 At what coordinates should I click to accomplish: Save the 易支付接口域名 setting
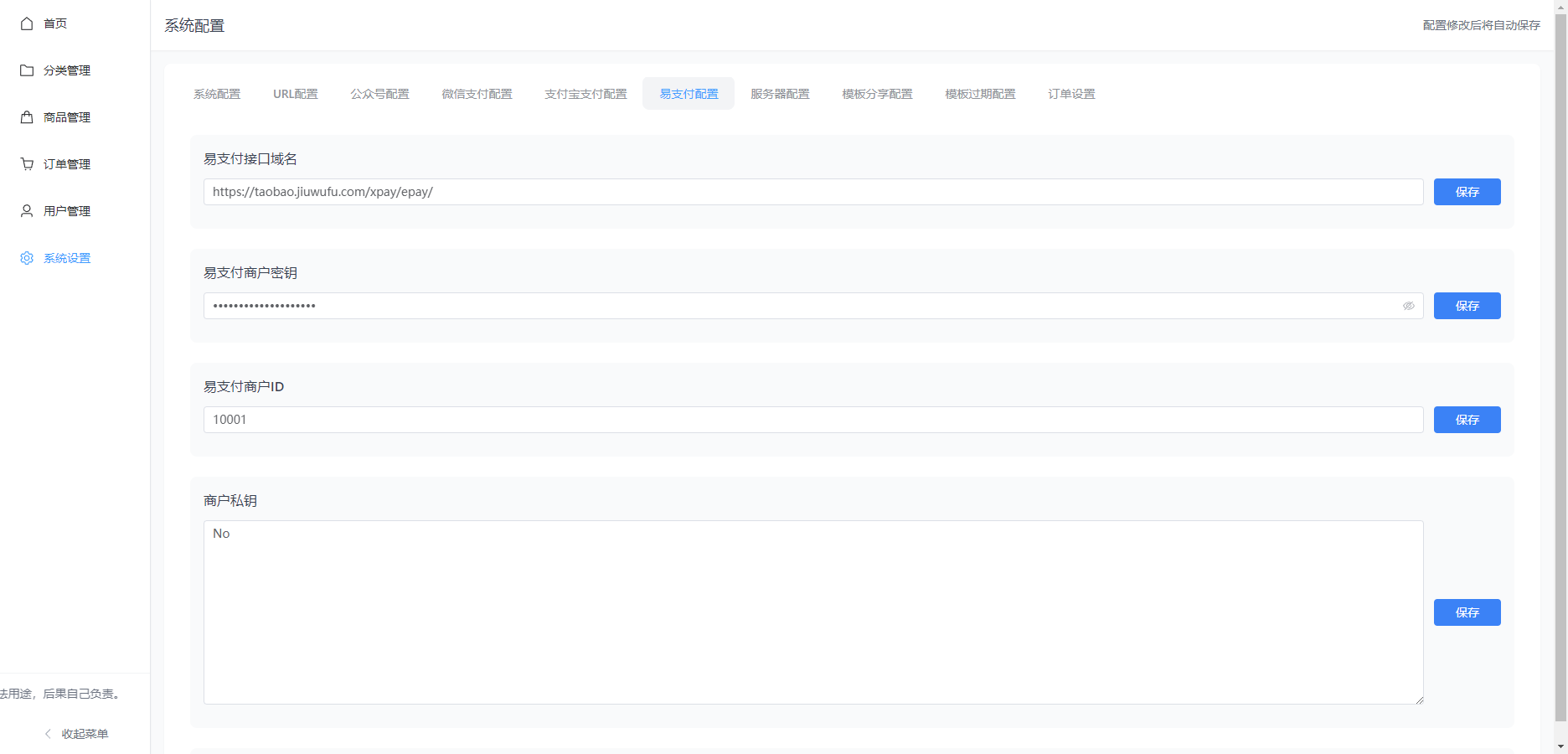tap(1467, 192)
